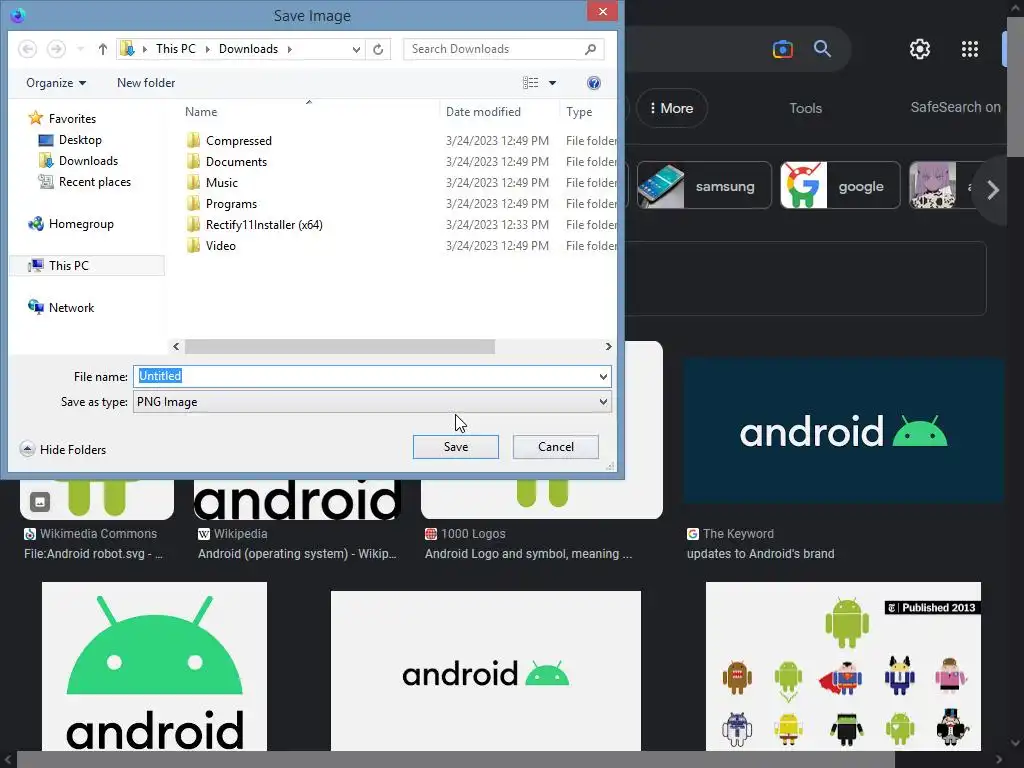The width and height of the screenshot is (1024, 768).
Task: Click the Search Downloads field
Action: [503, 49]
